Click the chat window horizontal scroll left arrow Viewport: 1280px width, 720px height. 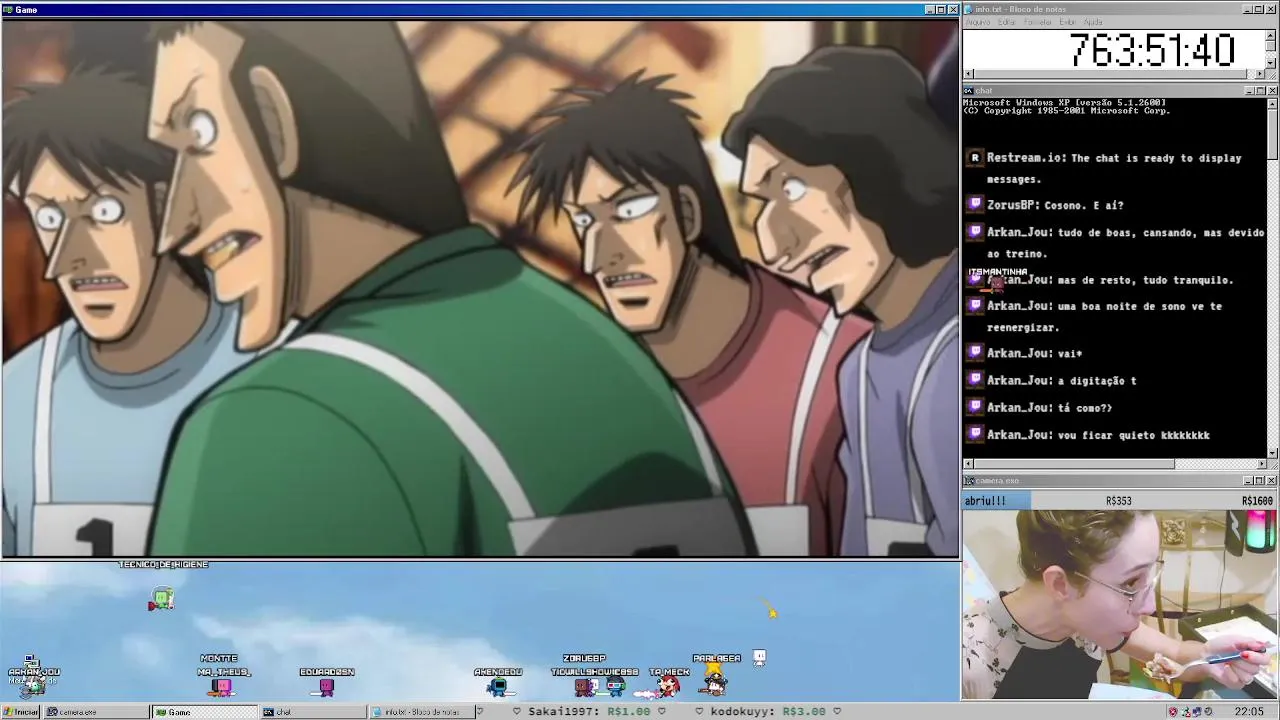(968, 464)
